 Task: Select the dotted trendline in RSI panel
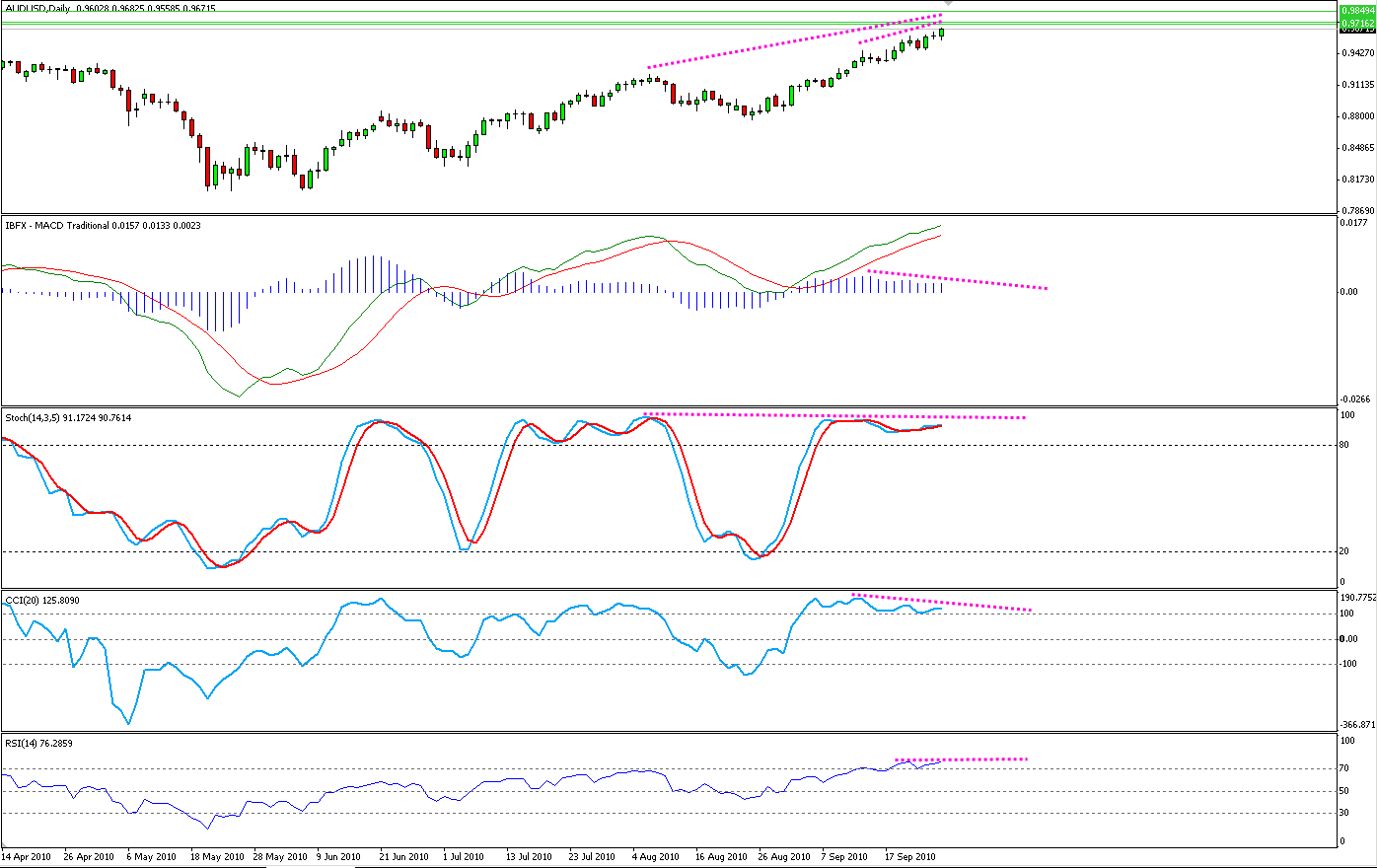[962, 759]
